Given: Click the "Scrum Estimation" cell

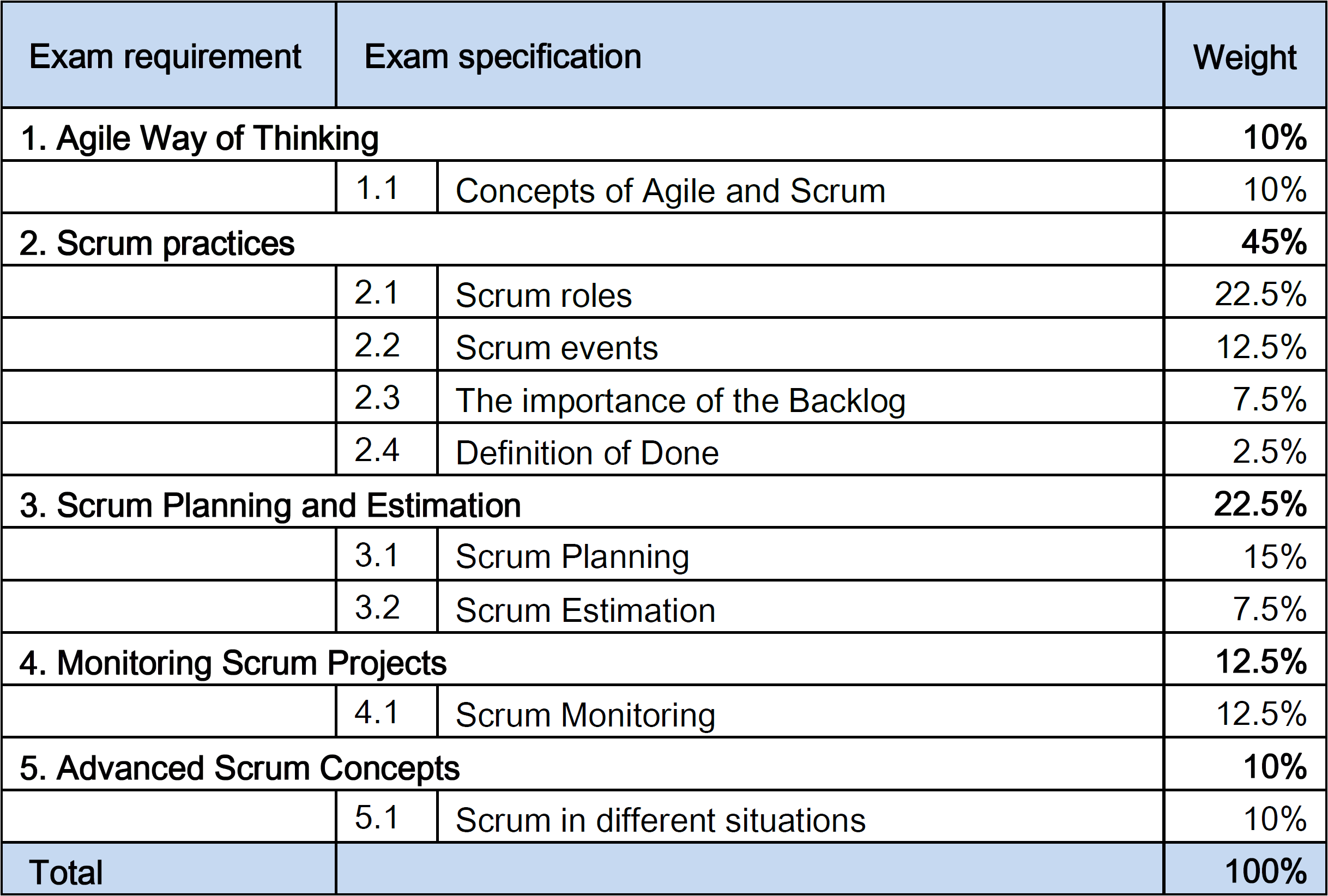Looking at the screenshot, I should (800, 607).
